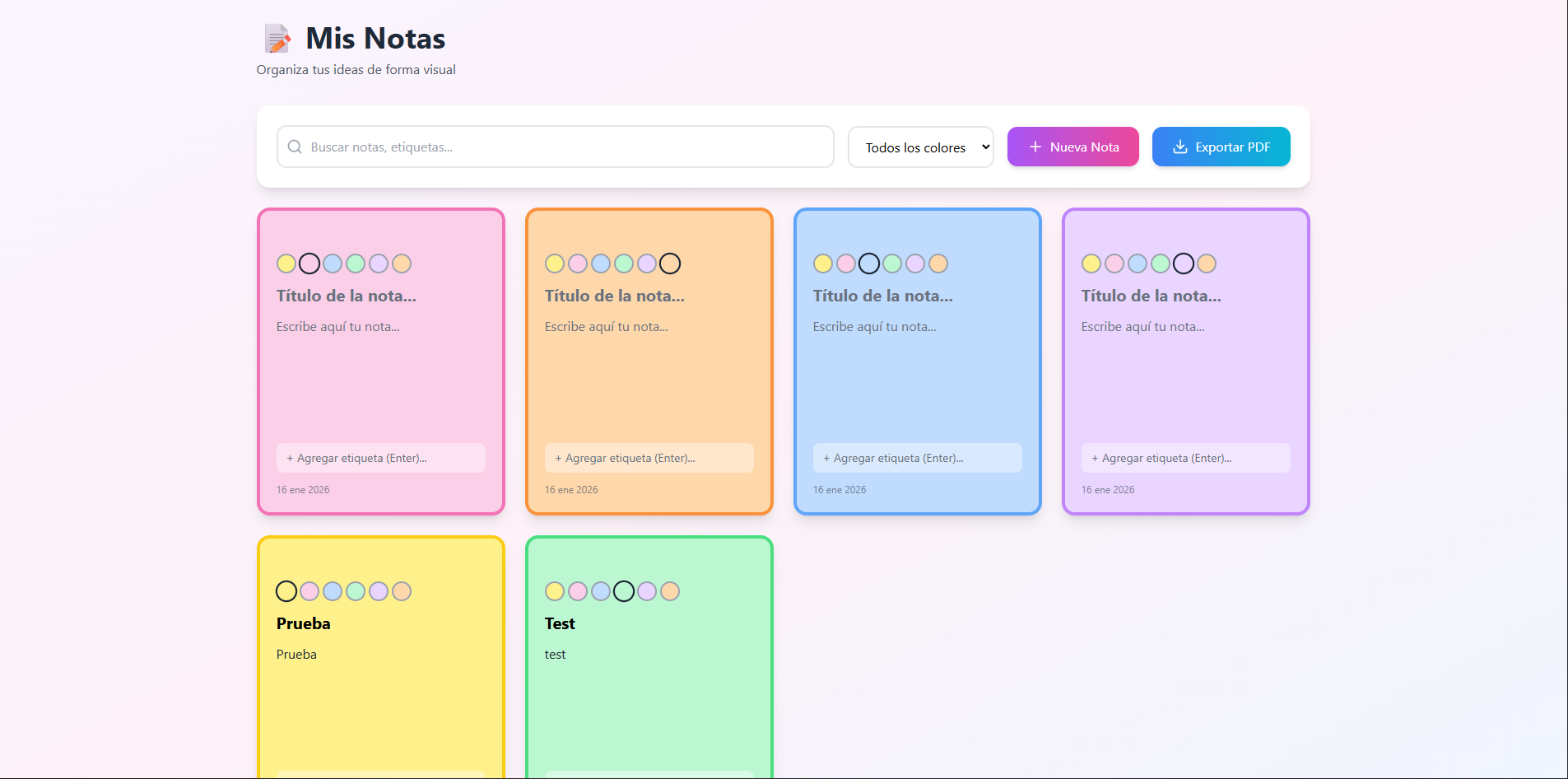
Task: Select the pink swatch on the blue note
Action: [x=846, y=264]
